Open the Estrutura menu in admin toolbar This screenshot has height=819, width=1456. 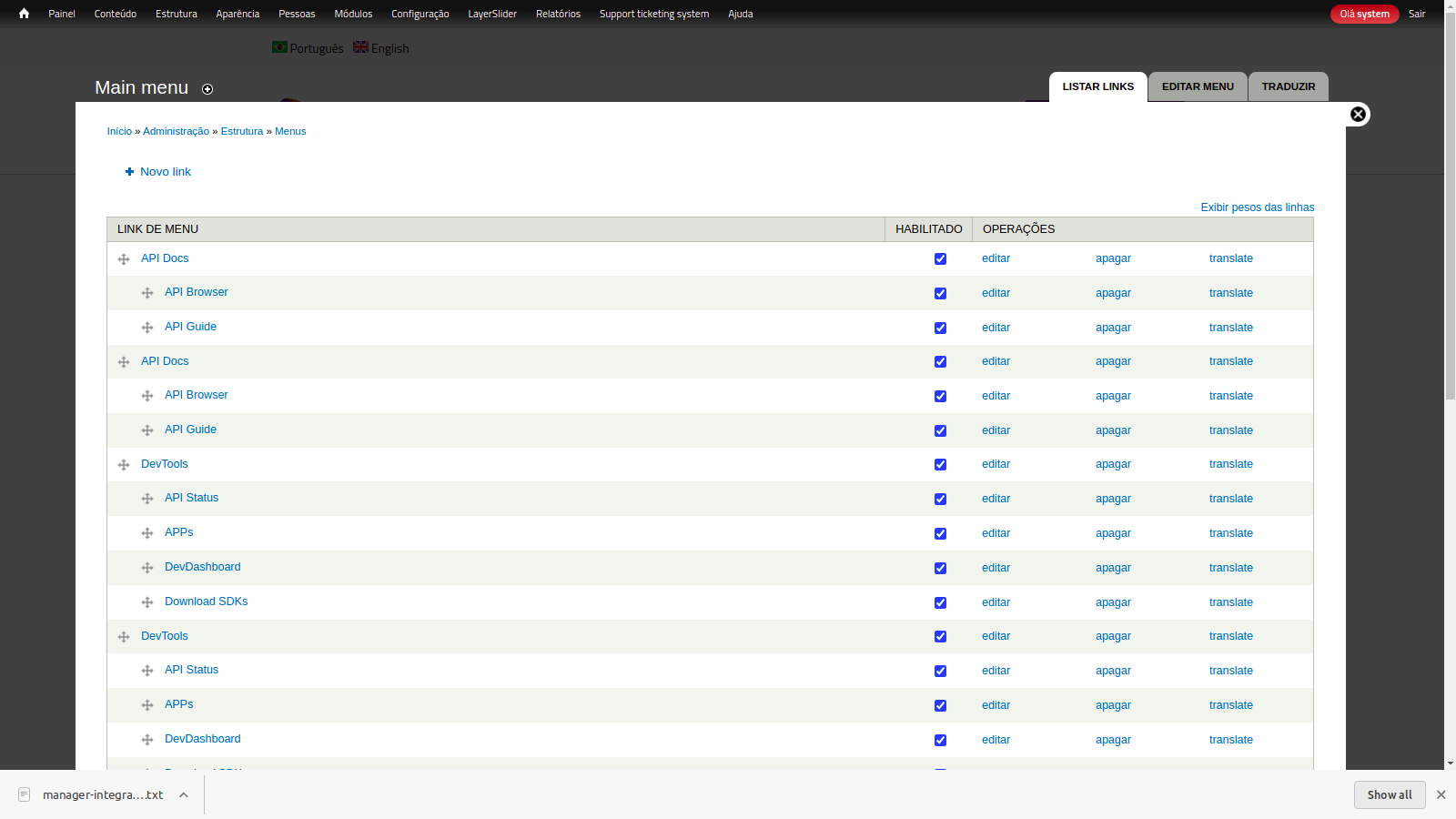(x=176, y=14)
